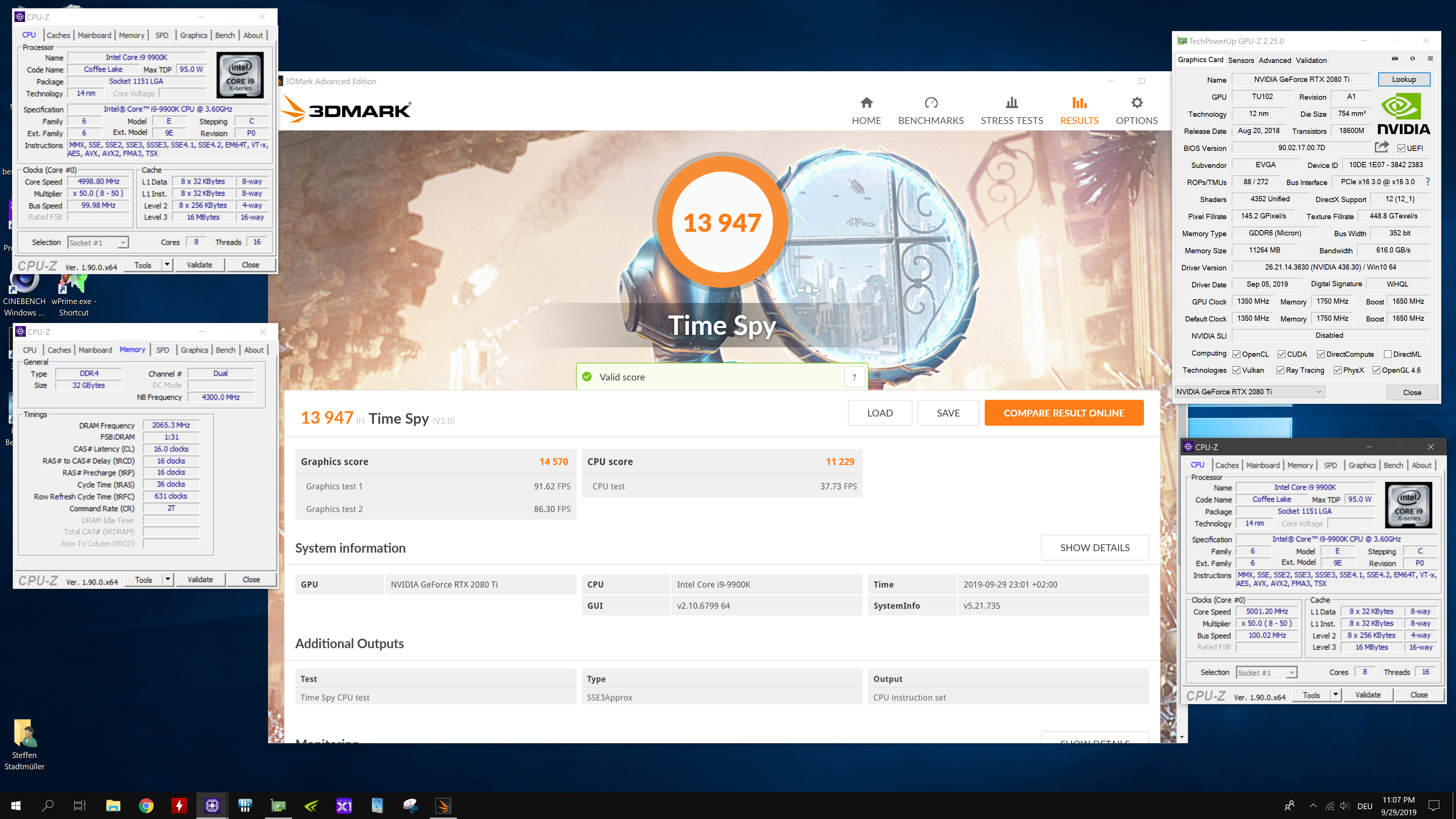
Task: Click the Tools dropdown arrow in top-left CPU-Z
Action: pyautogui.click(x=167, y=265)
